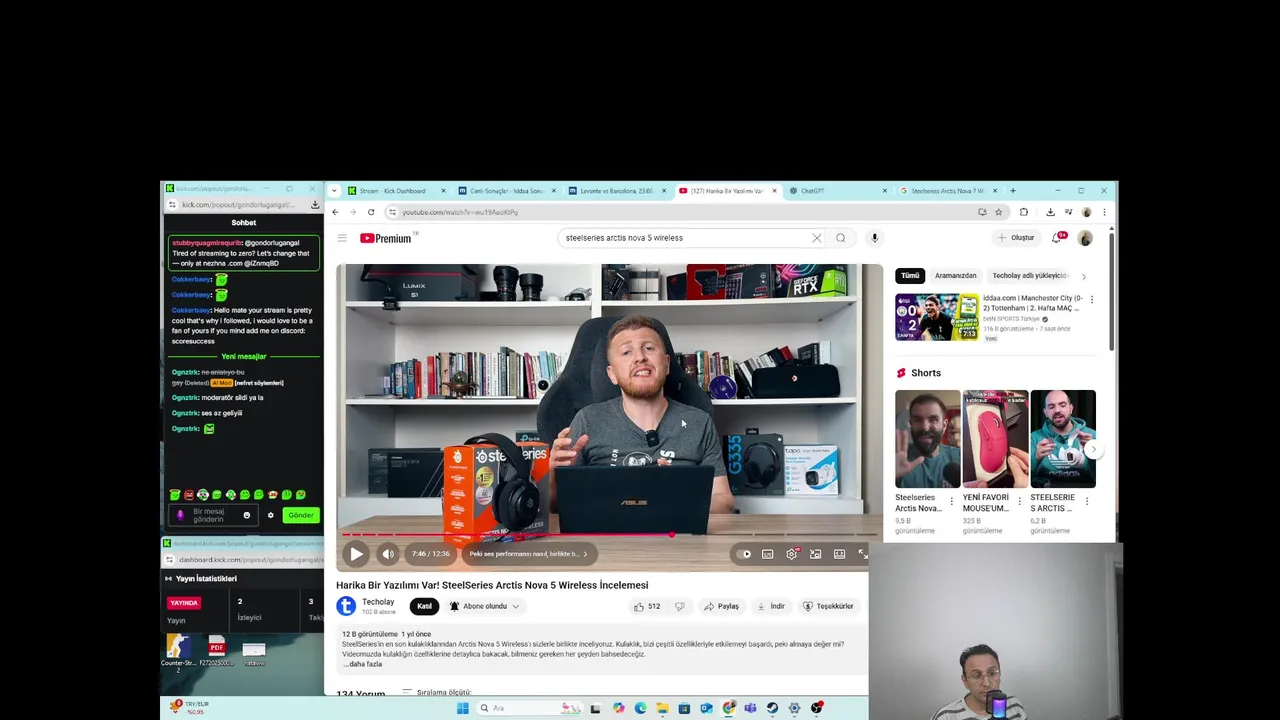Go back in the browser
This screenshot has width=1280, height=720.
point(335,212)
